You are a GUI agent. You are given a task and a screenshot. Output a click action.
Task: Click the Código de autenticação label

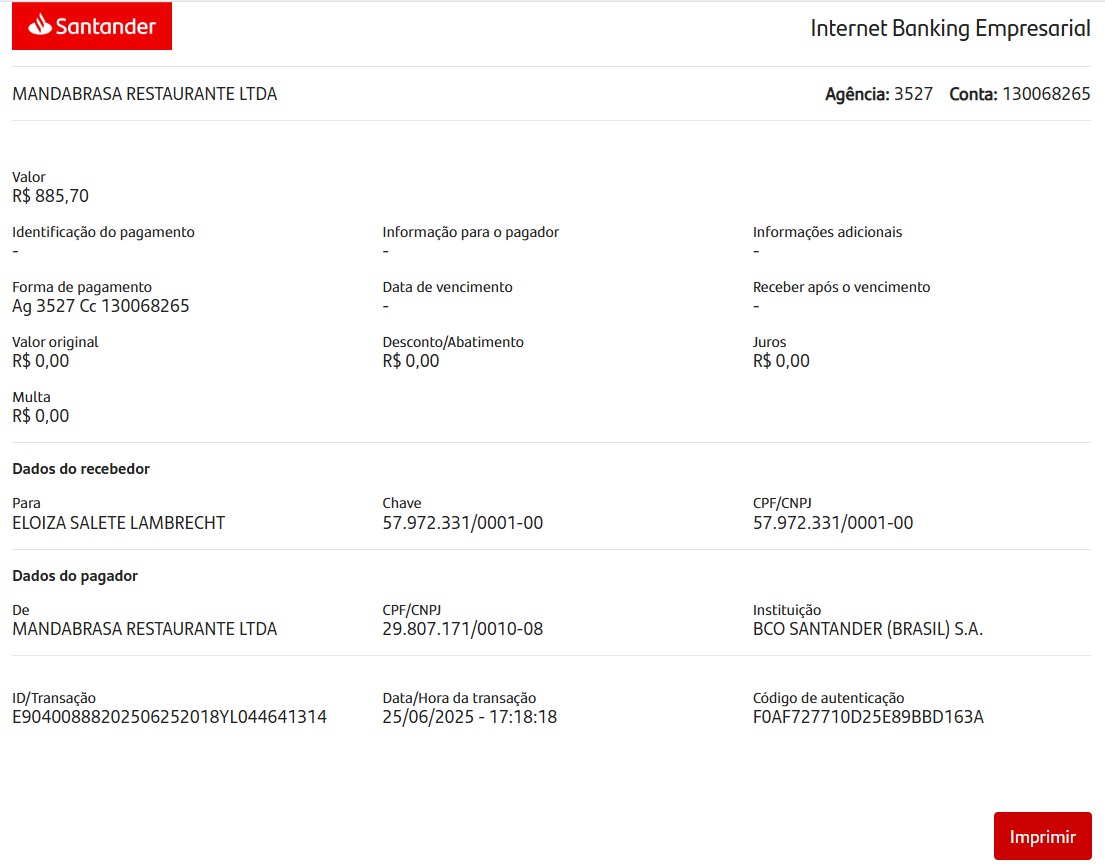click(829, 698)
